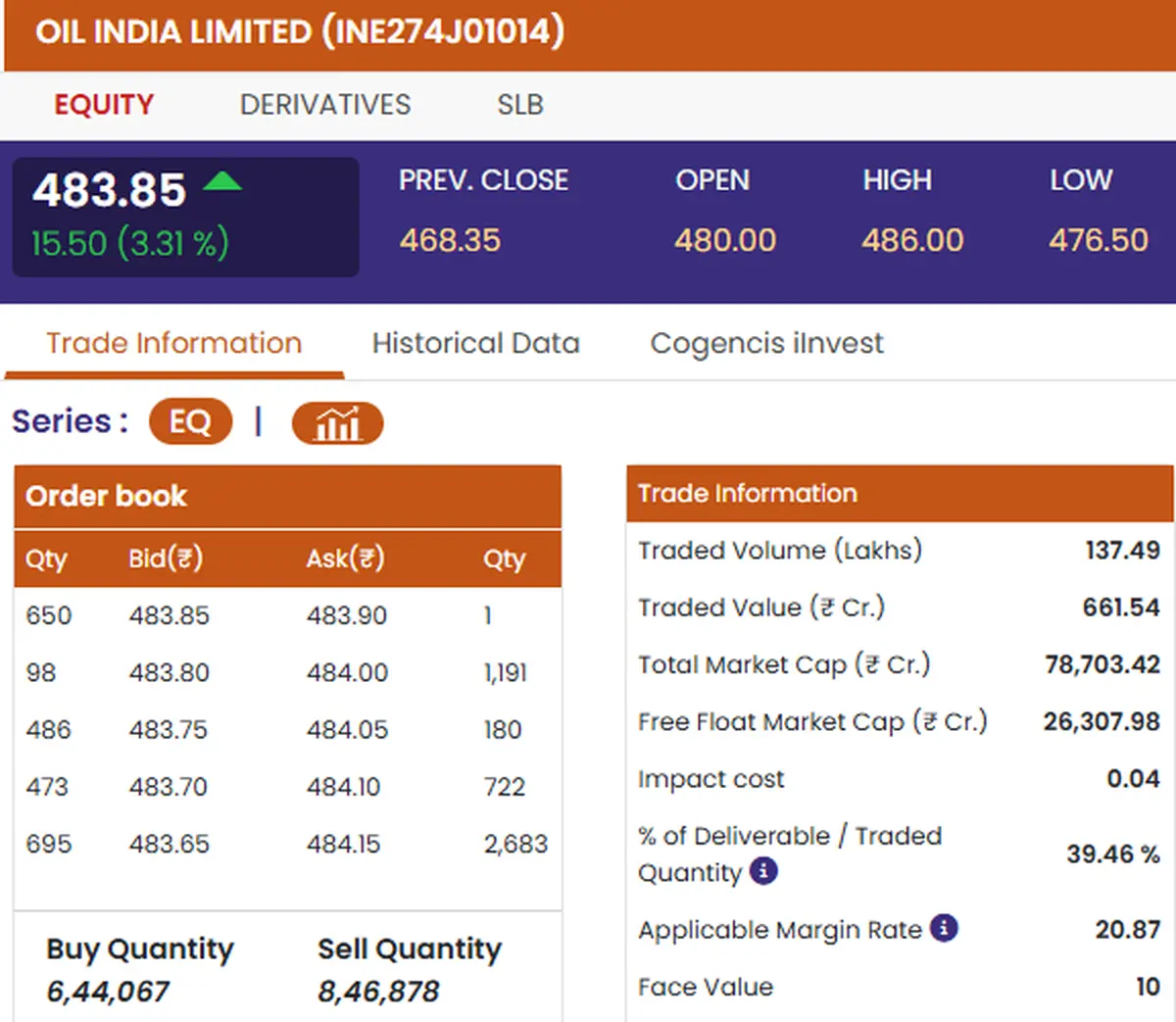Switch to the EQUITY tab
1176x1022 pixels.
(104, 105)
